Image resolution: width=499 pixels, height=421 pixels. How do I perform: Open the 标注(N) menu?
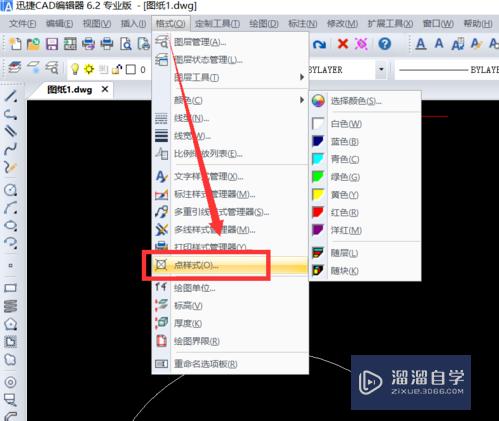302,24
